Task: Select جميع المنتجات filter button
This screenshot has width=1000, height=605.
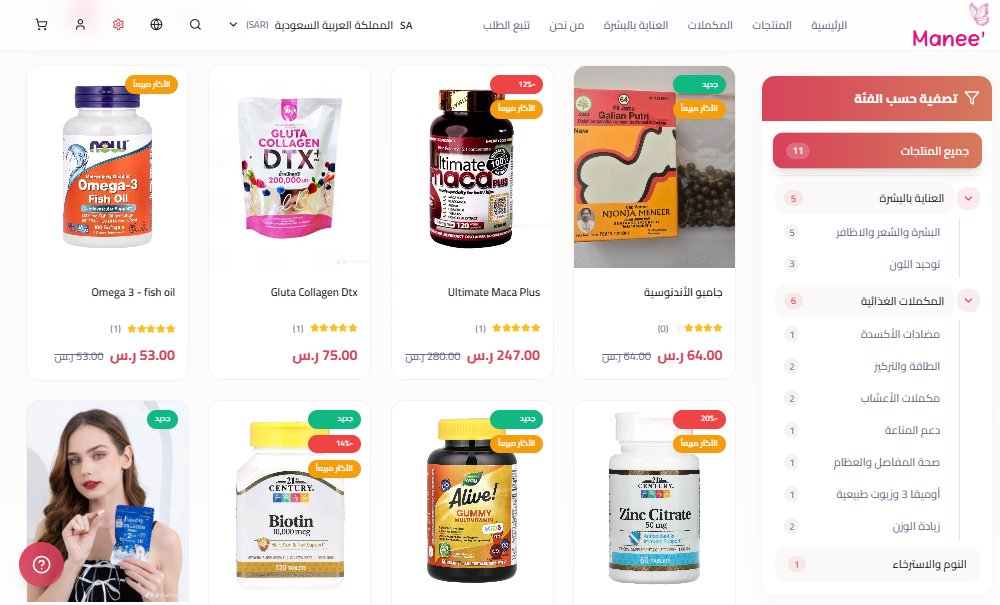Action: (877, 150)
